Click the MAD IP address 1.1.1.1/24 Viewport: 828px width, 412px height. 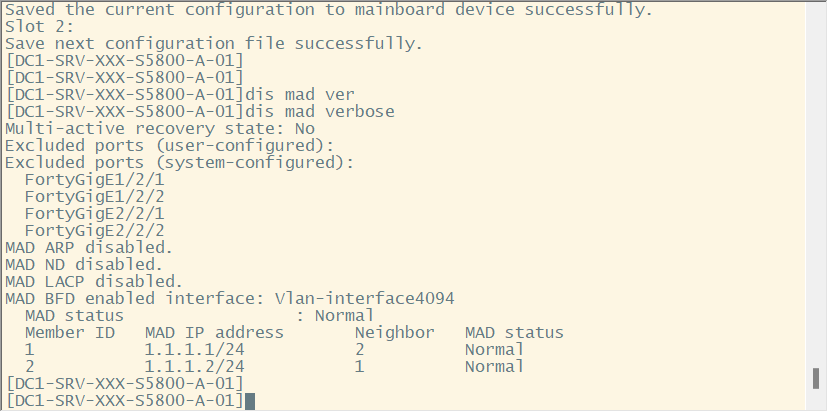pos(195,349)
